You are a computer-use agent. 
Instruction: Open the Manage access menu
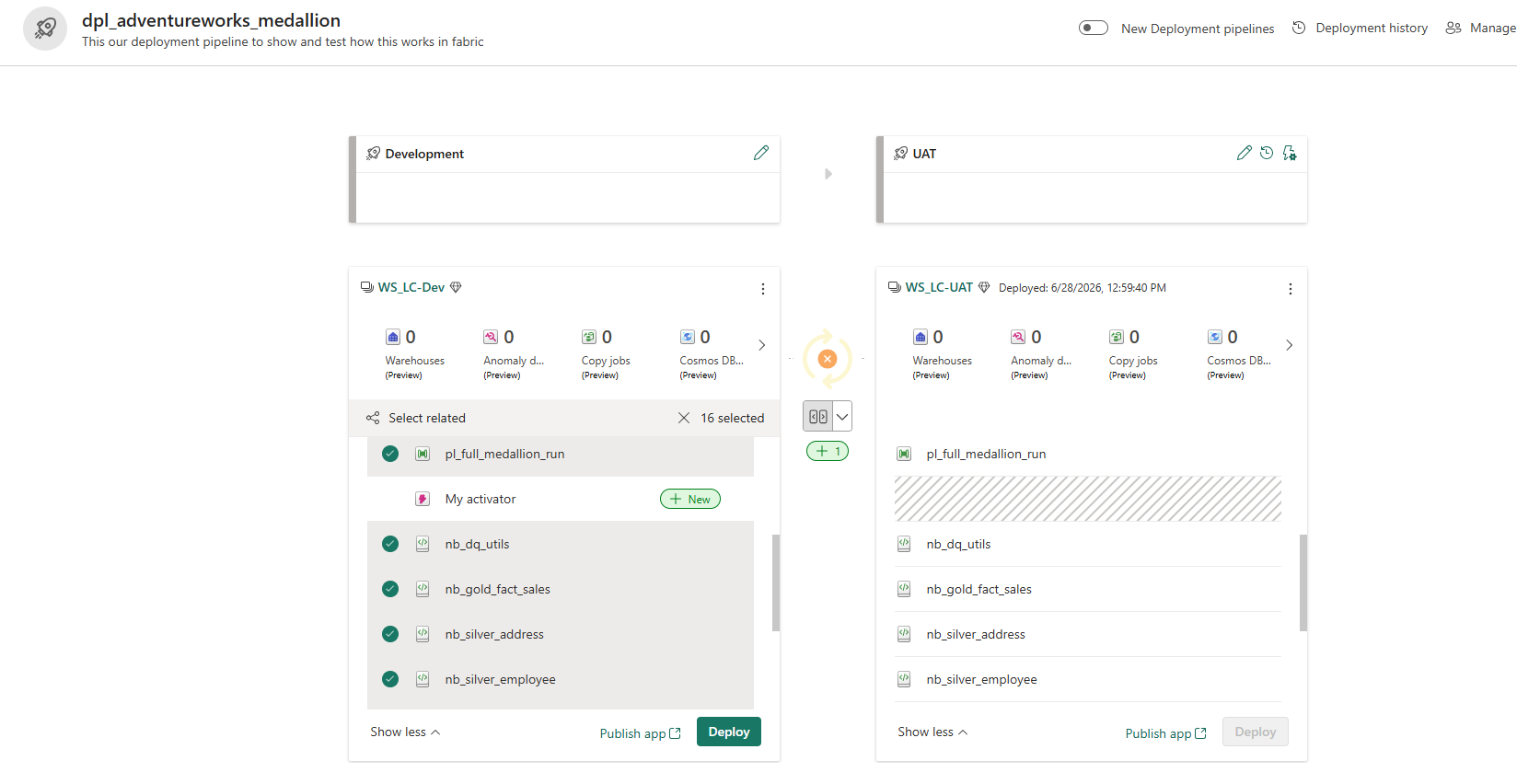point(1480,28)
